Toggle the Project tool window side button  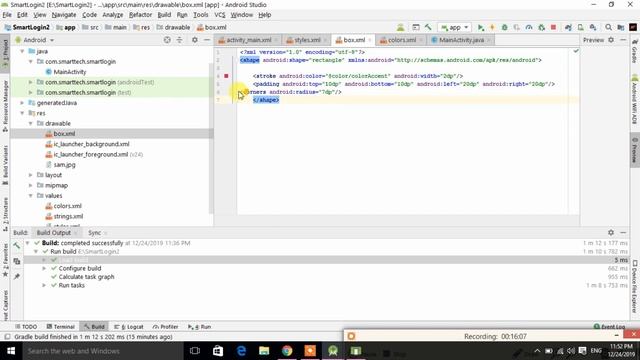pyautogui.click(x=5, y=53)
